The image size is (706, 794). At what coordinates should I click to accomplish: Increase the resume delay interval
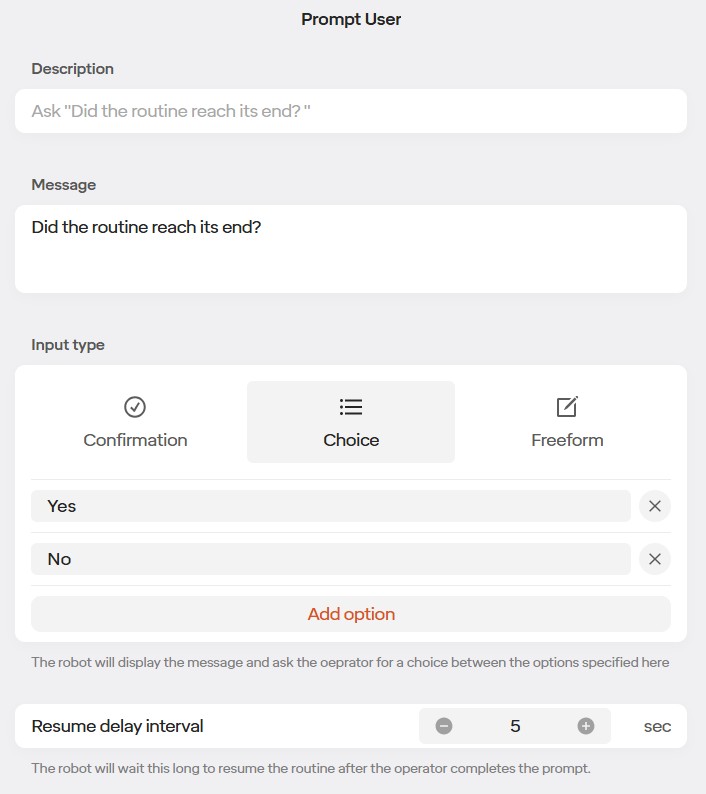586,726
